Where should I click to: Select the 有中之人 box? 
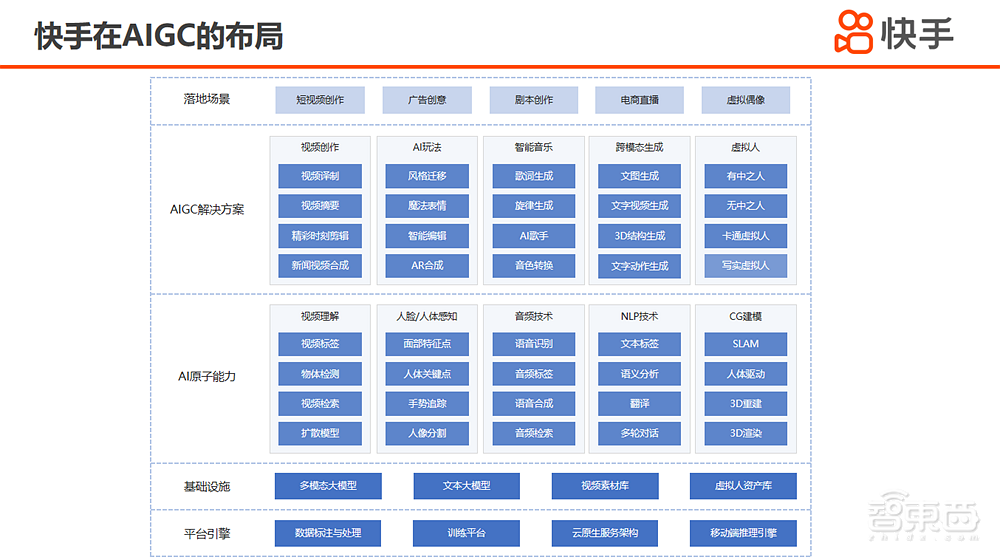point(746,176)
